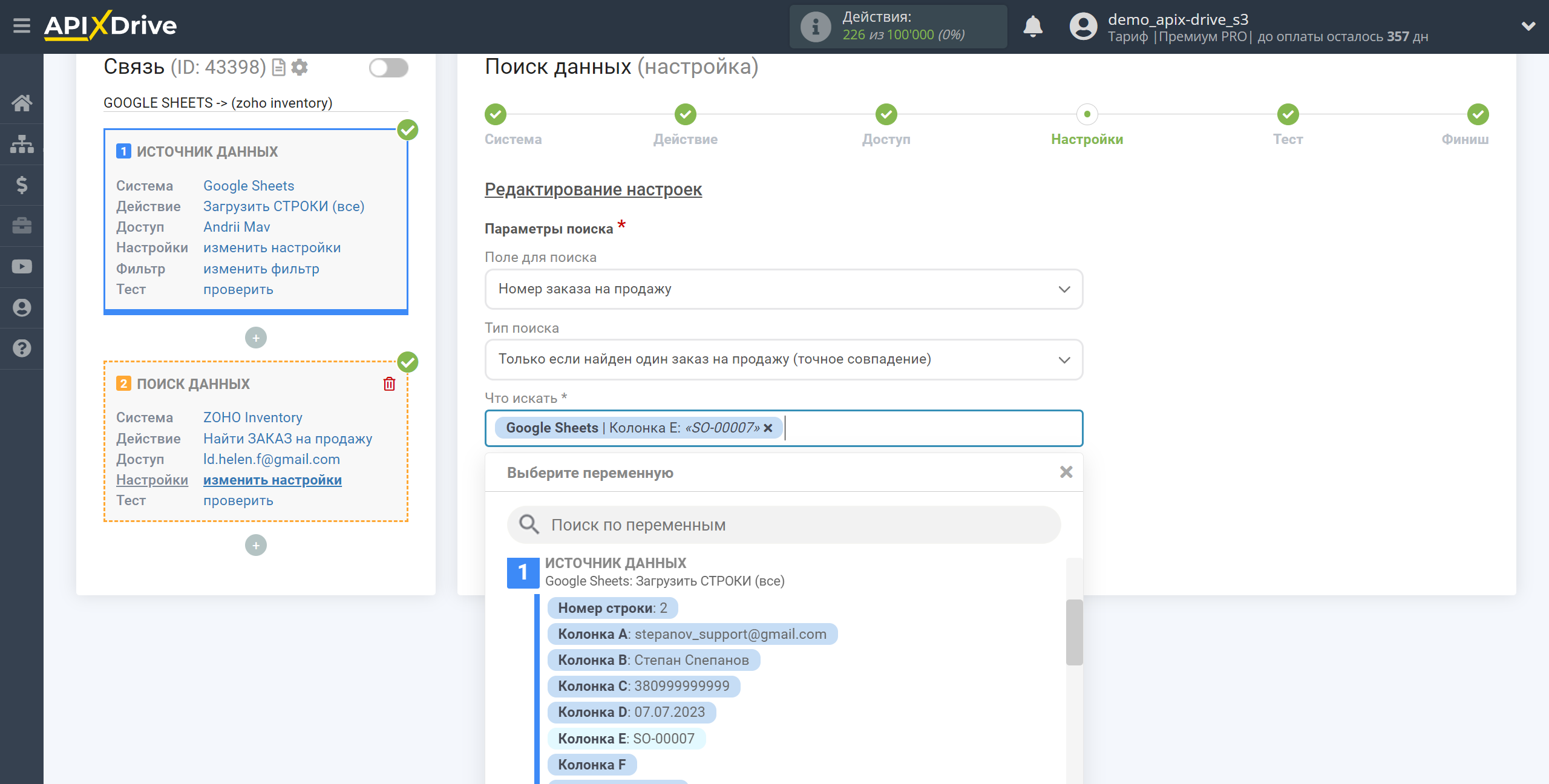The height and width of the screenshot is (784, 1549).
Task: Focus Поиск по переменным search box
Action: [784, 524]
